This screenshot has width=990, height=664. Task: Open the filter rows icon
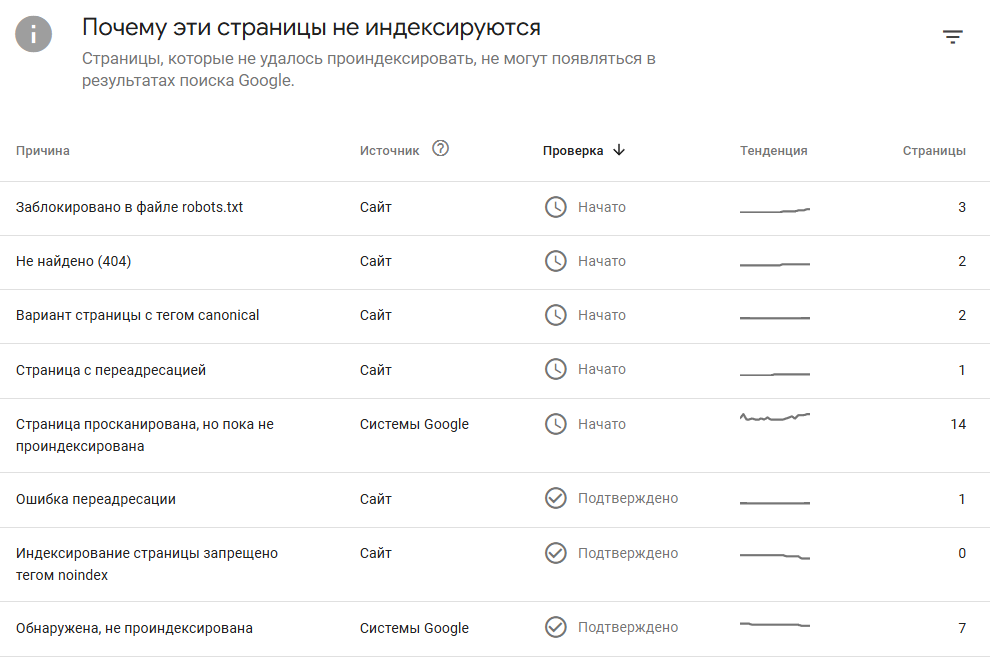tap(952, 37)
